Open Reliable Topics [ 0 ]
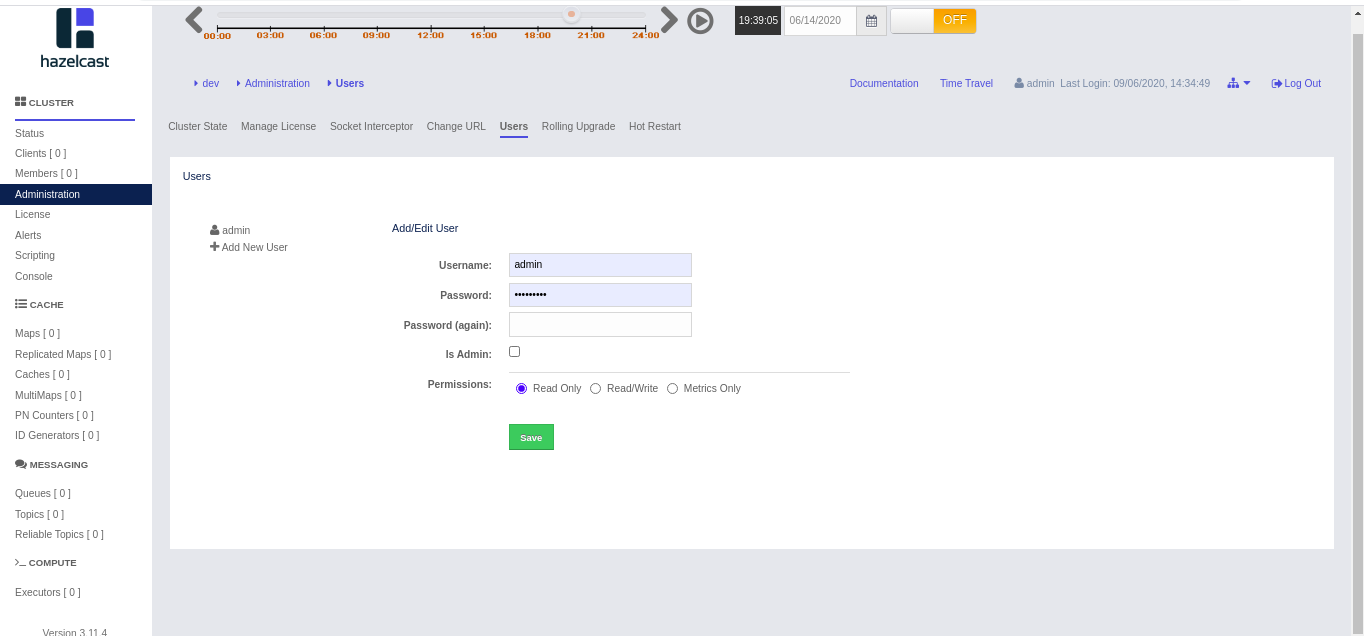1364x636 pixels. pos(59,534)
